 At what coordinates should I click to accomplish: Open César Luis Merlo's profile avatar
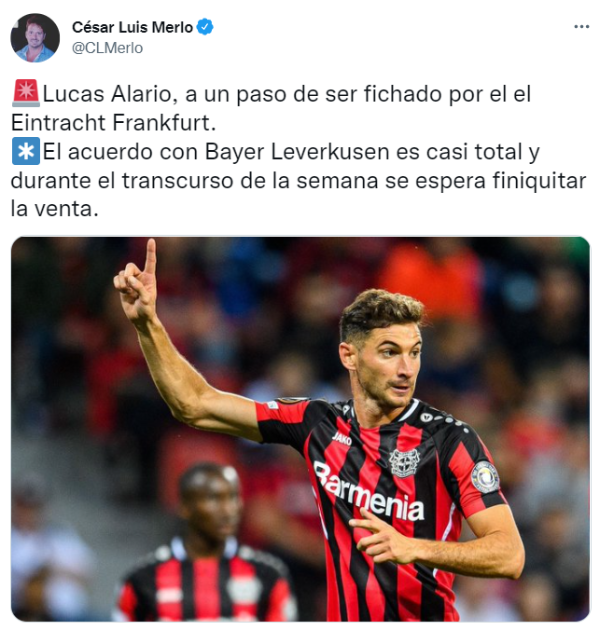tap(35, 38)
